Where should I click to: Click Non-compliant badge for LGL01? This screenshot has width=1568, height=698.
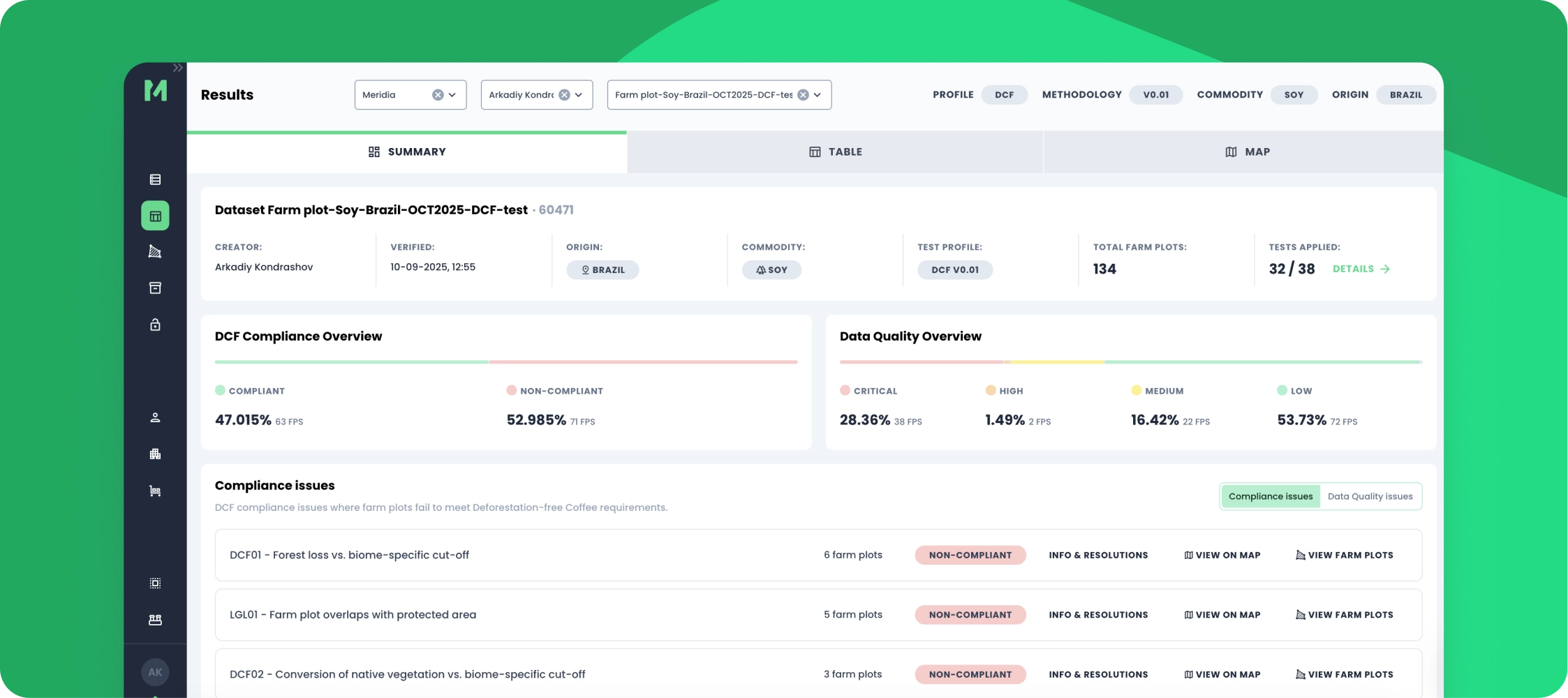click(970, 615)
